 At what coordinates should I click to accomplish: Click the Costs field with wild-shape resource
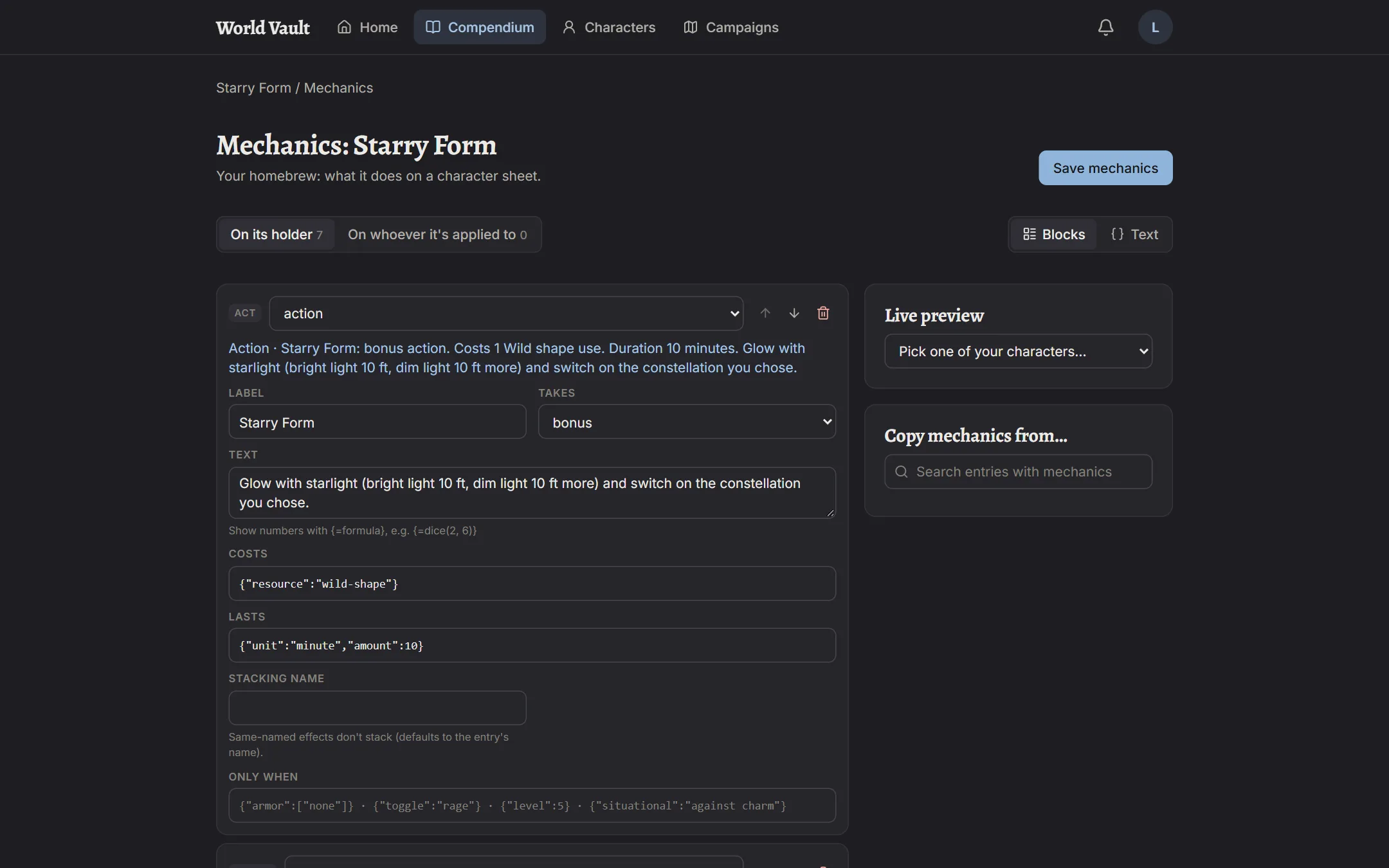pyautogui.click(x=532, y=583)
